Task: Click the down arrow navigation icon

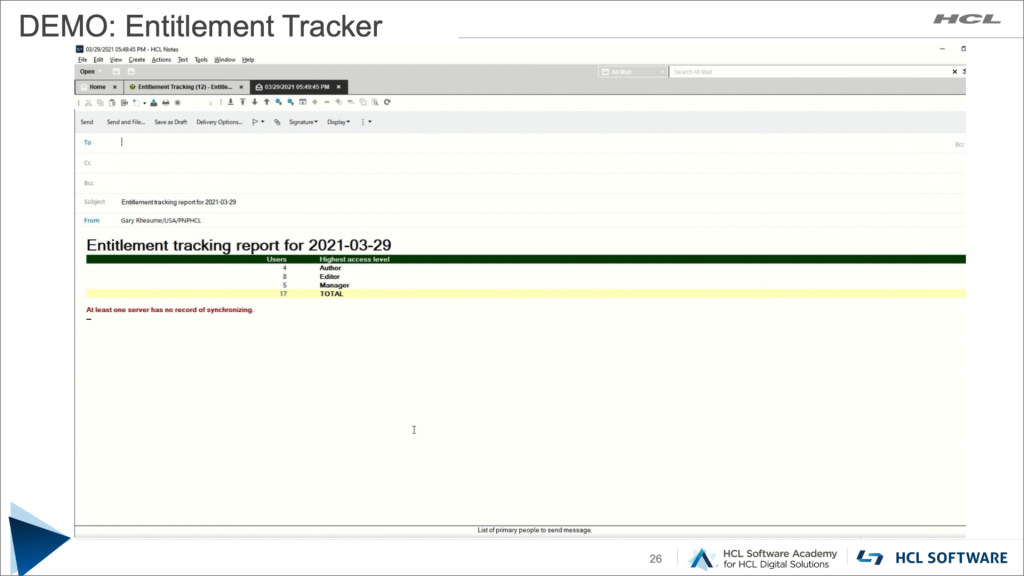Action: coord(254,102)
